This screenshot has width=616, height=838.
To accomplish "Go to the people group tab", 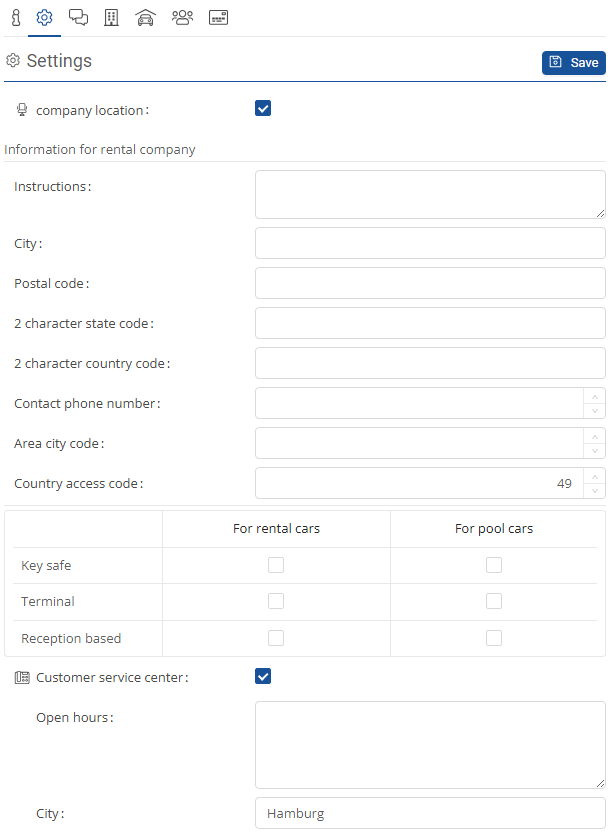I will point(182,17).
